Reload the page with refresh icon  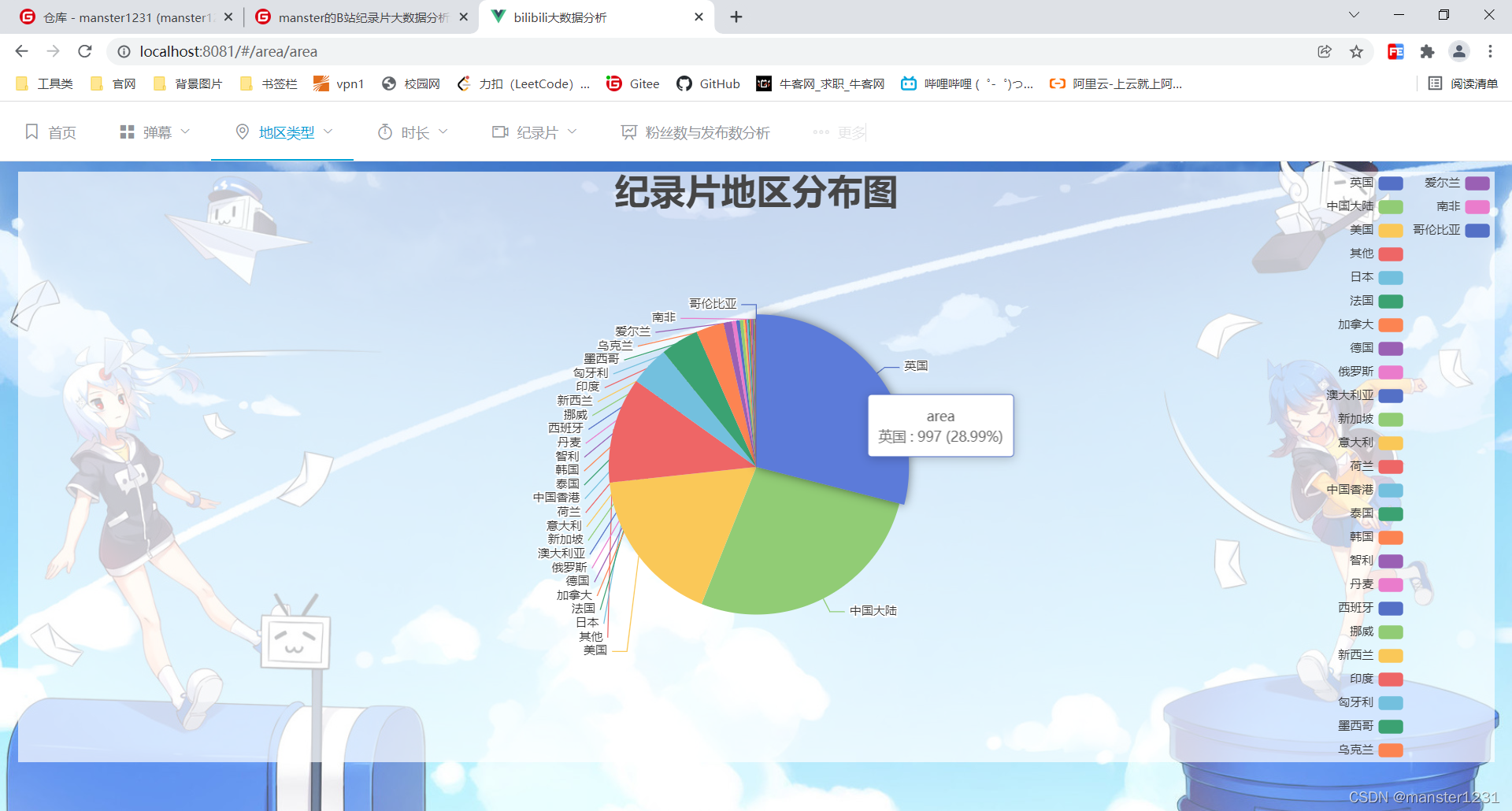click(85, 51)
